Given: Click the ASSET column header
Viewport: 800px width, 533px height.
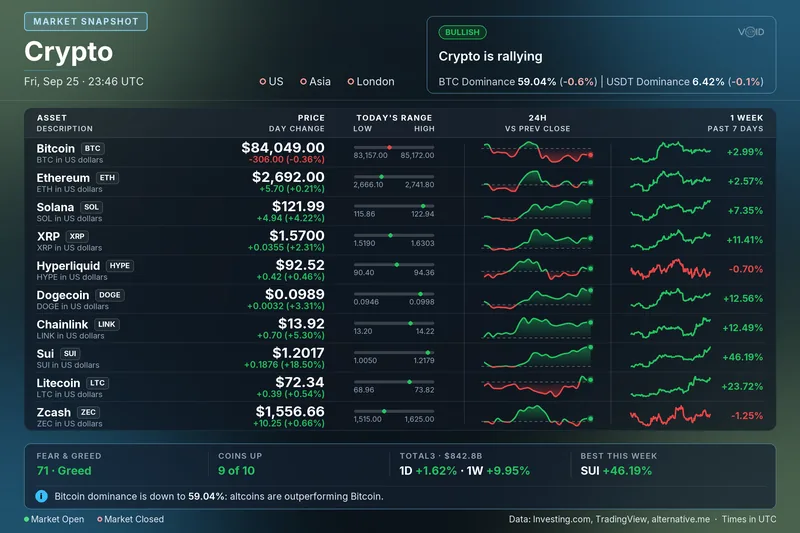Looking at the screenshot, I should point(52,118).
